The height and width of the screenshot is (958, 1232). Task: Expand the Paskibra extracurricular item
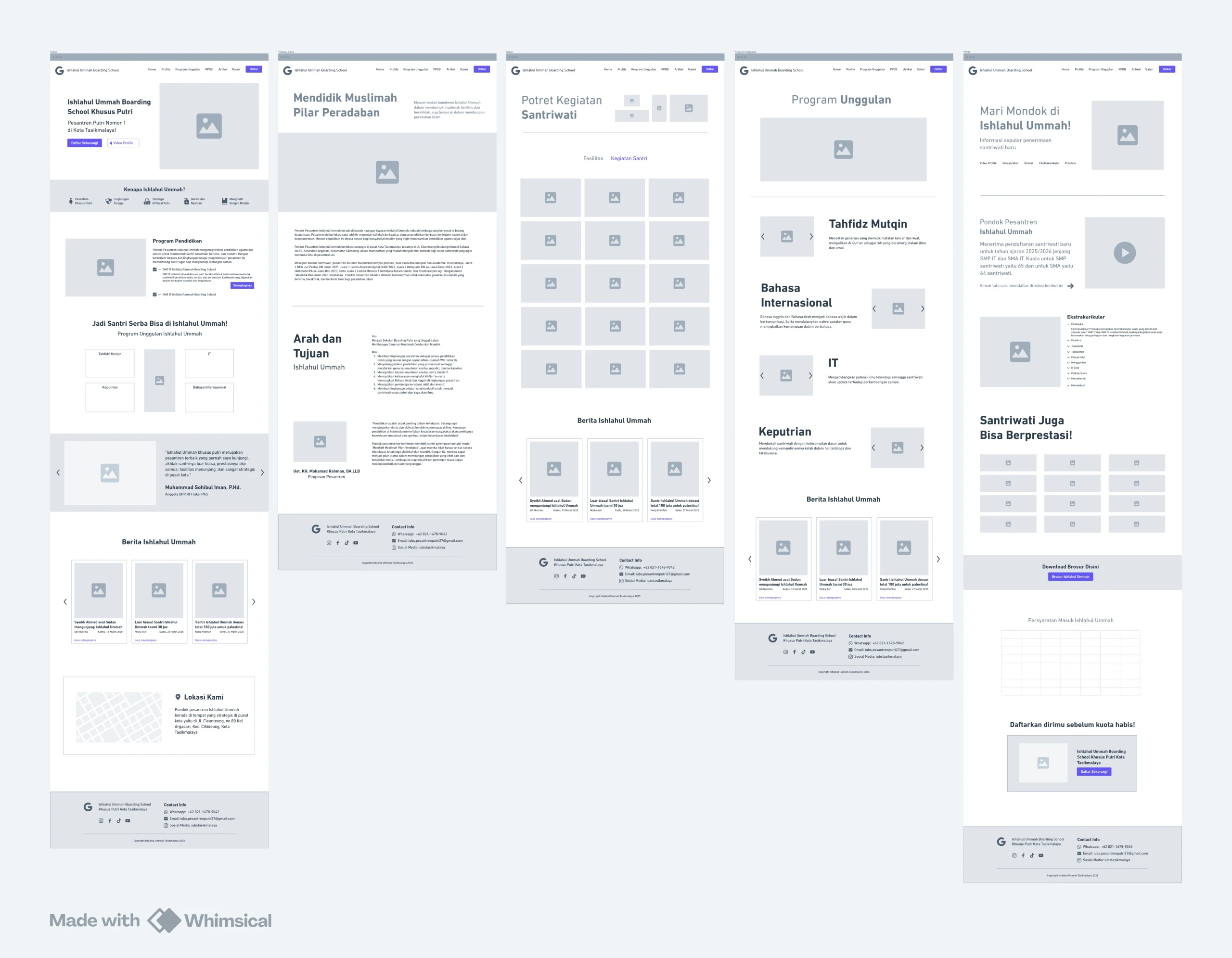(1068, 341)
